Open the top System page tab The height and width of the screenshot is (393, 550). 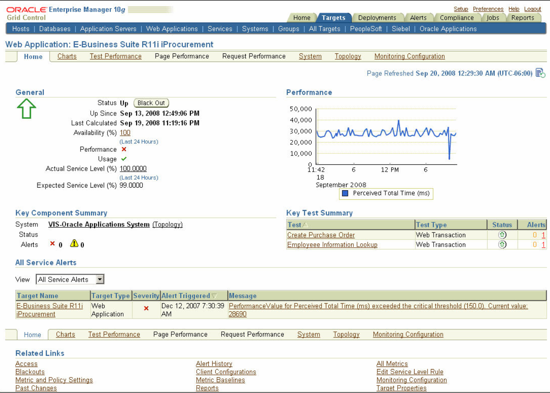pos(310,56)
